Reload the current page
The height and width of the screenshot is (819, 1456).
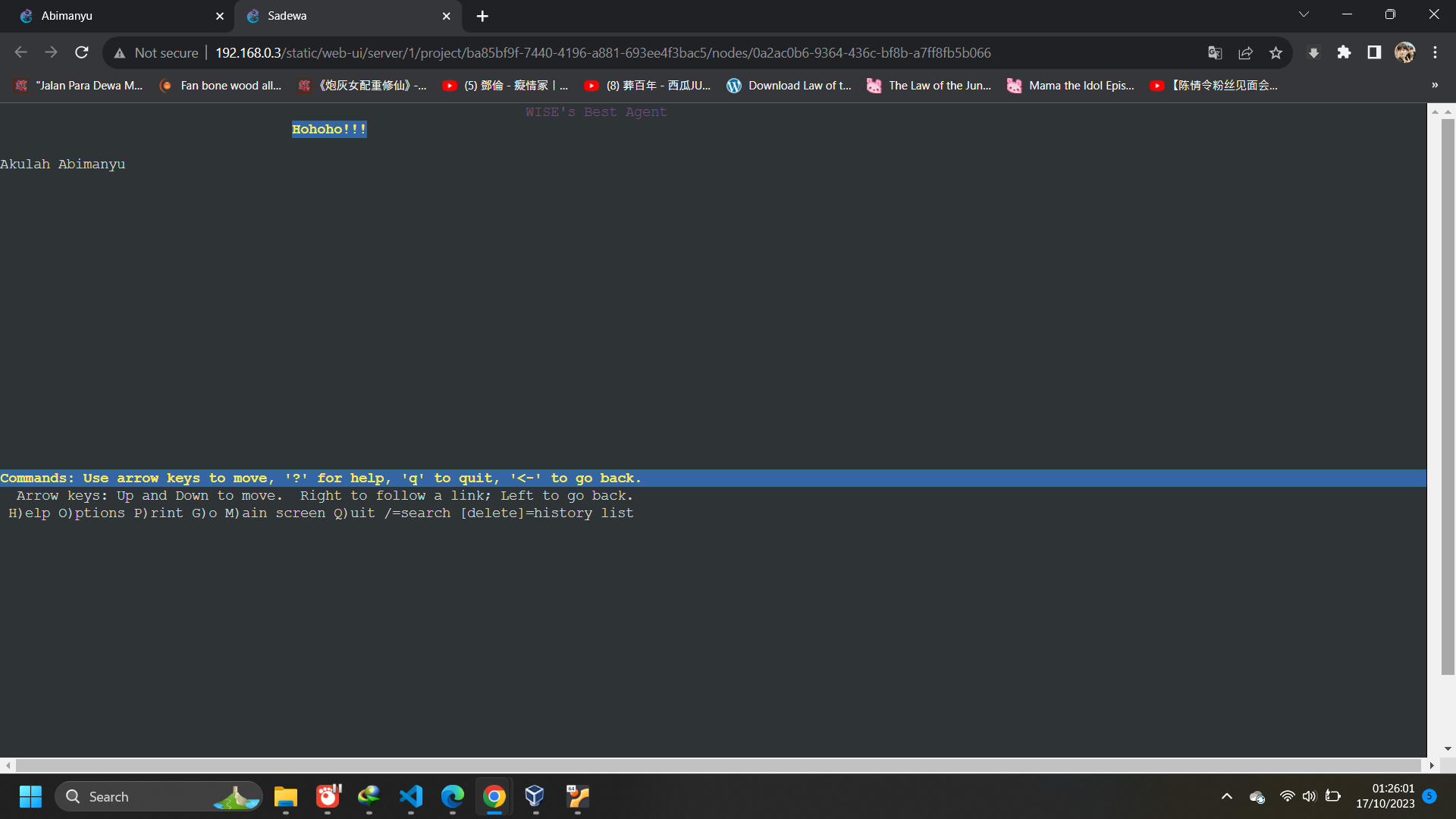pos(82,52)
